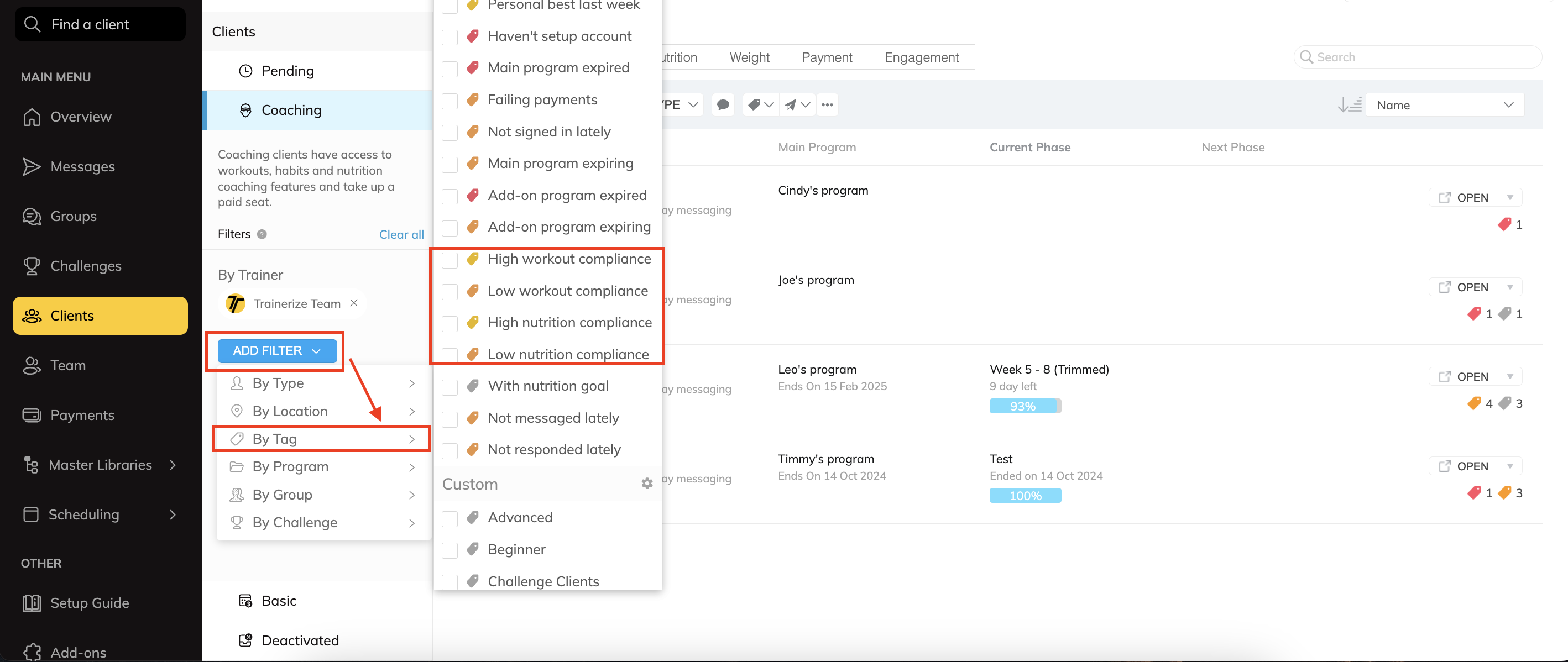
Task: Check the Failing payments tag
Action: [x=450, y=101]
